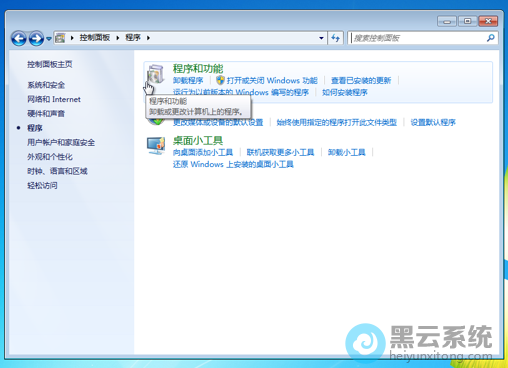Click 卸载小工具 link
The height and width of the screenshot is (368, 508).
point(347,153)
